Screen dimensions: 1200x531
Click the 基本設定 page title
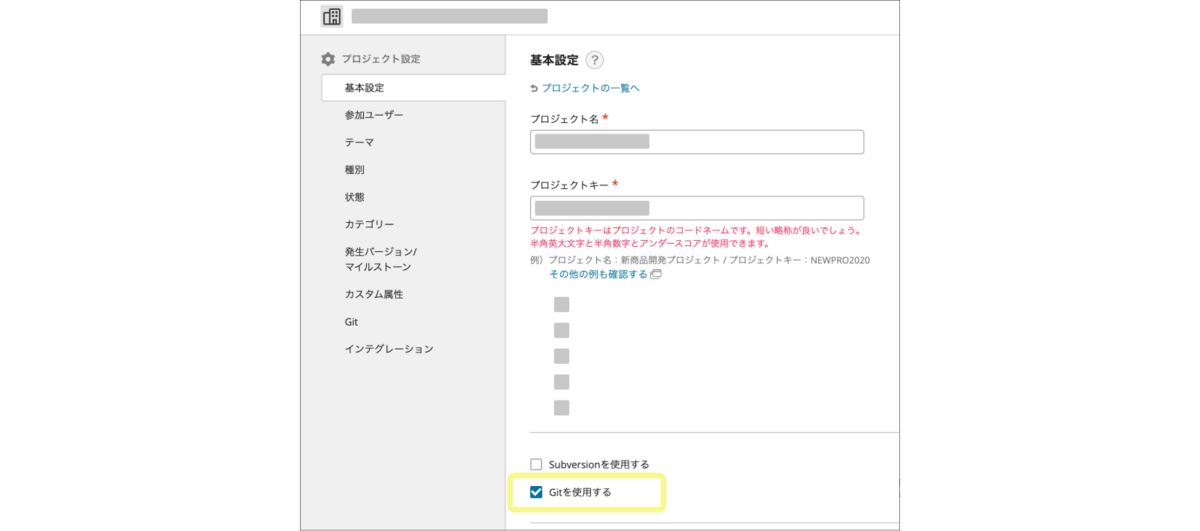coord(554,60)
